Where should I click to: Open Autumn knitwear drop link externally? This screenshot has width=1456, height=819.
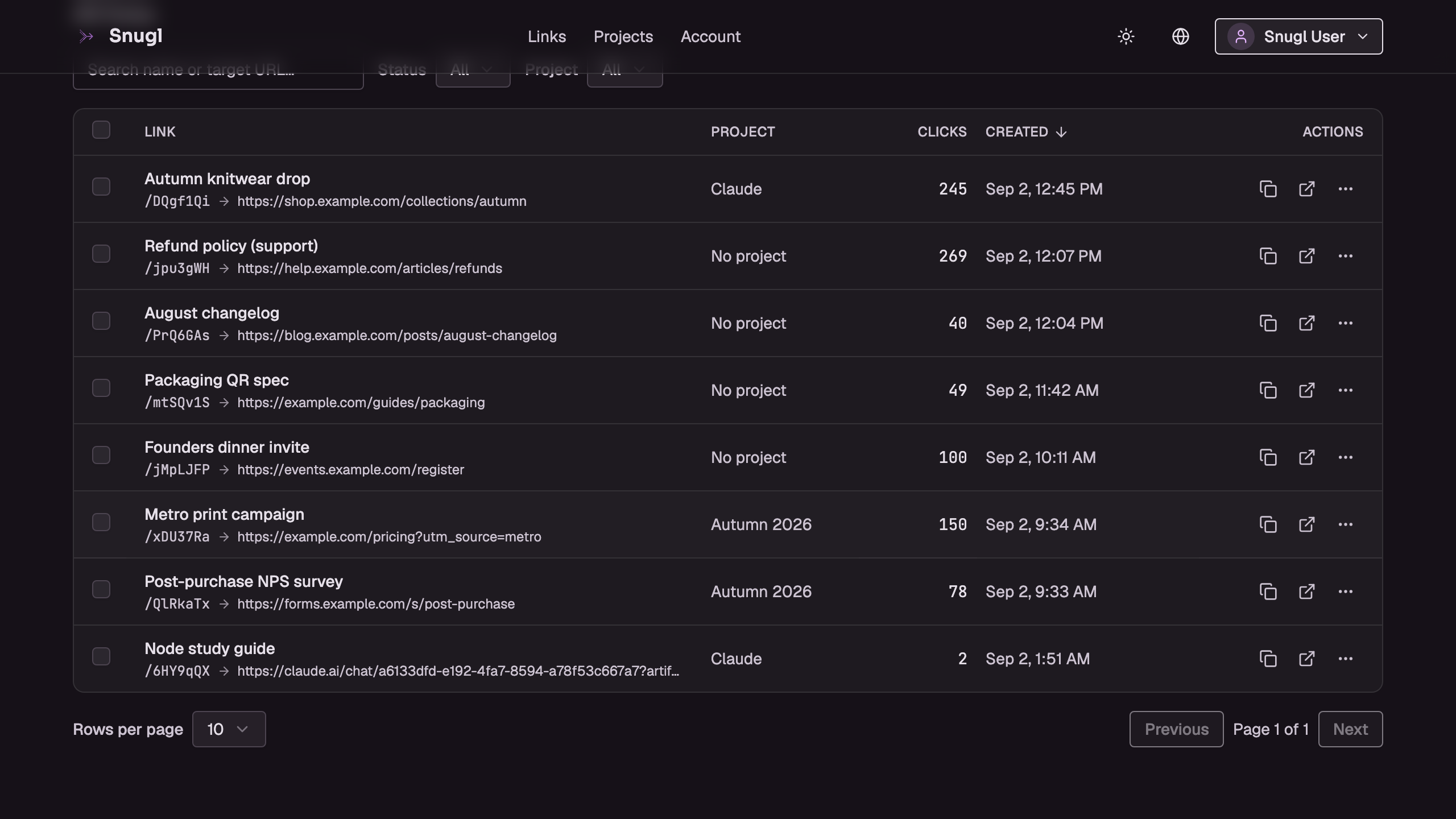1307,189
